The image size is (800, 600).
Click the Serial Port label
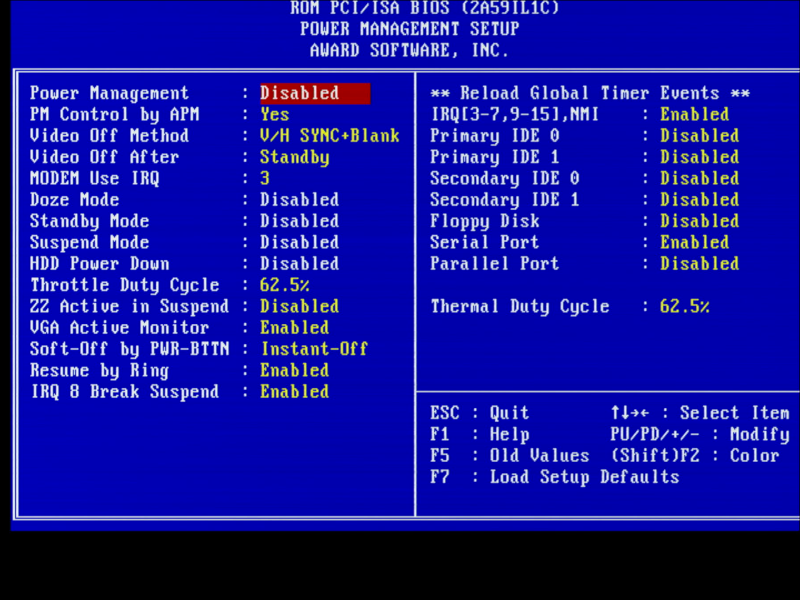click(x=485, y=242)
